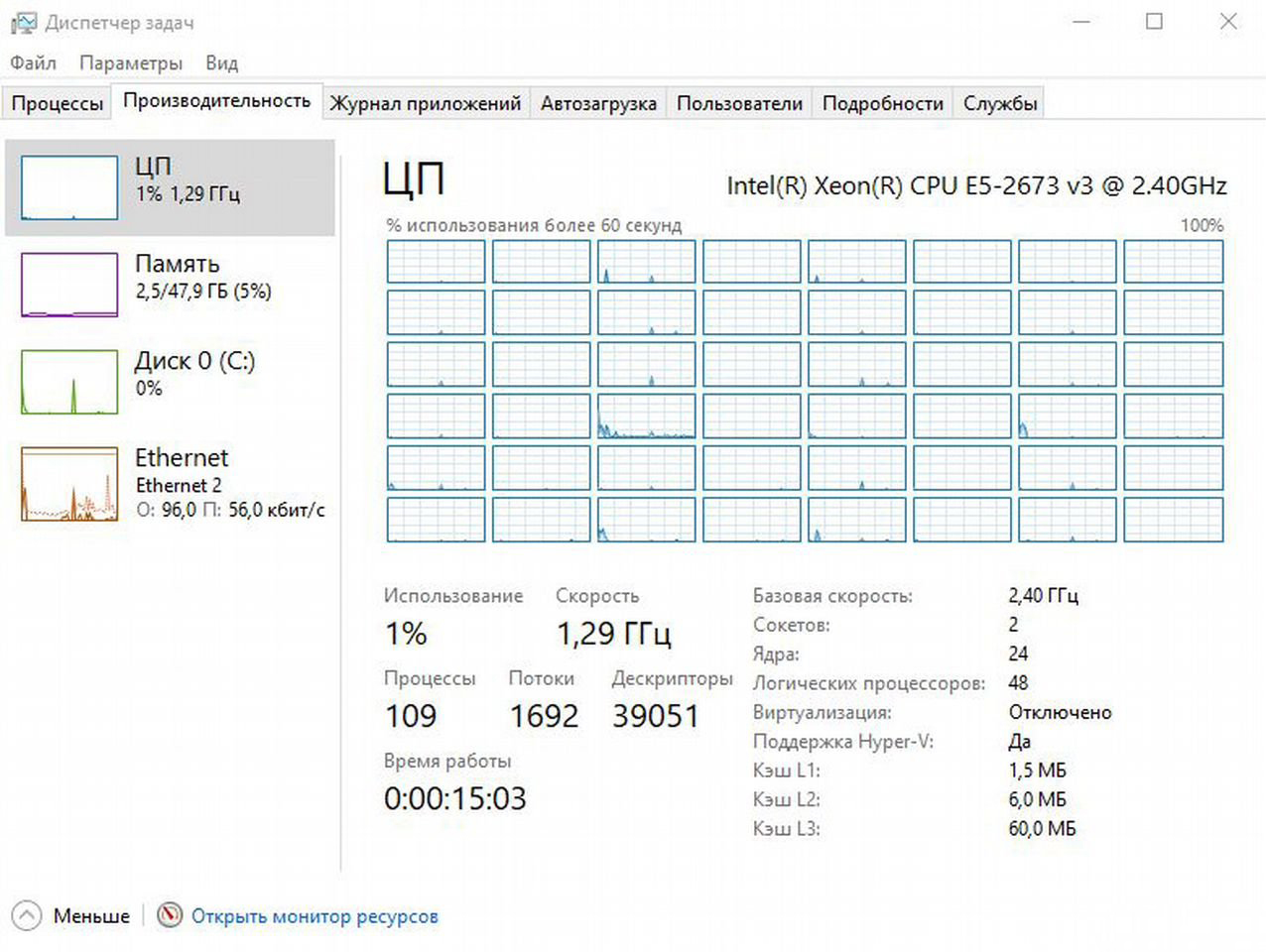Click the Меньше button label
Image resolution: width=1266 pixels, height=952 pixels.
point(91,916)
